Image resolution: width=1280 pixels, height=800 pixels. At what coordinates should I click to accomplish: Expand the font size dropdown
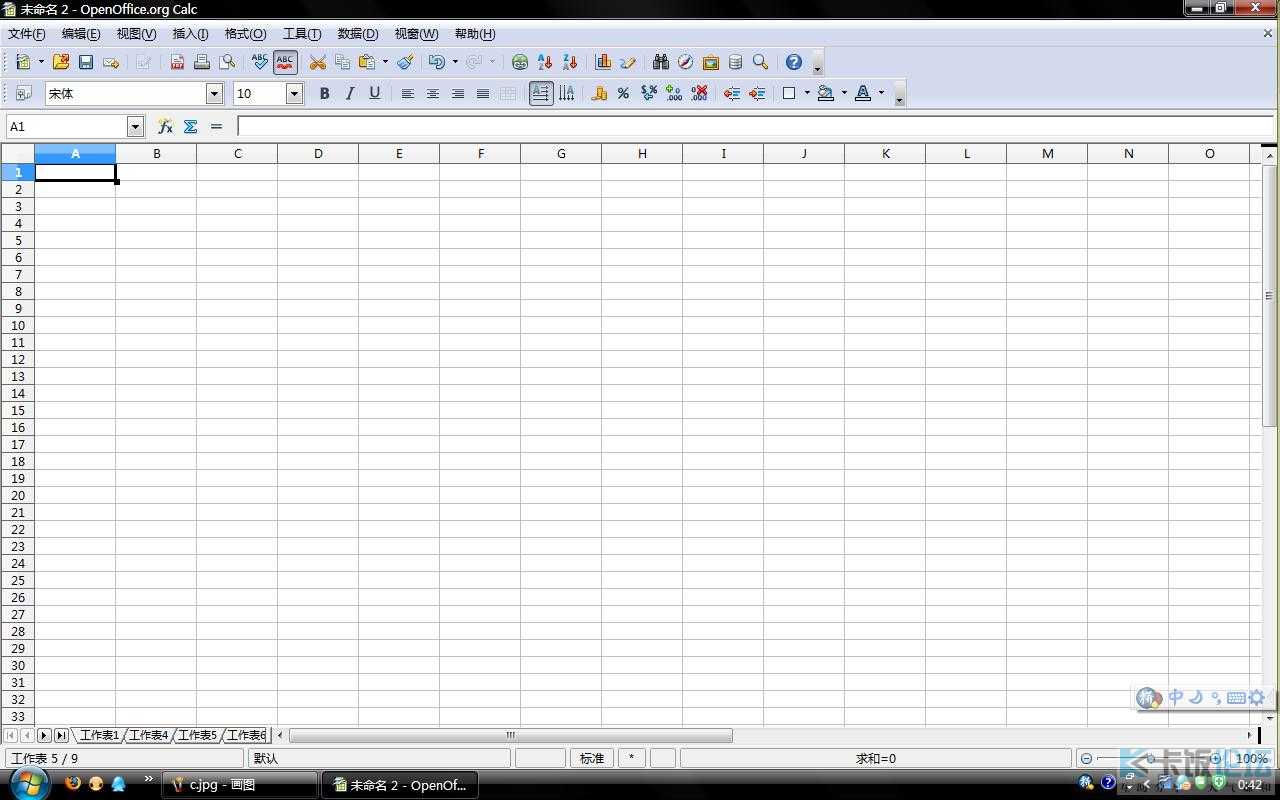coord(294,93)
